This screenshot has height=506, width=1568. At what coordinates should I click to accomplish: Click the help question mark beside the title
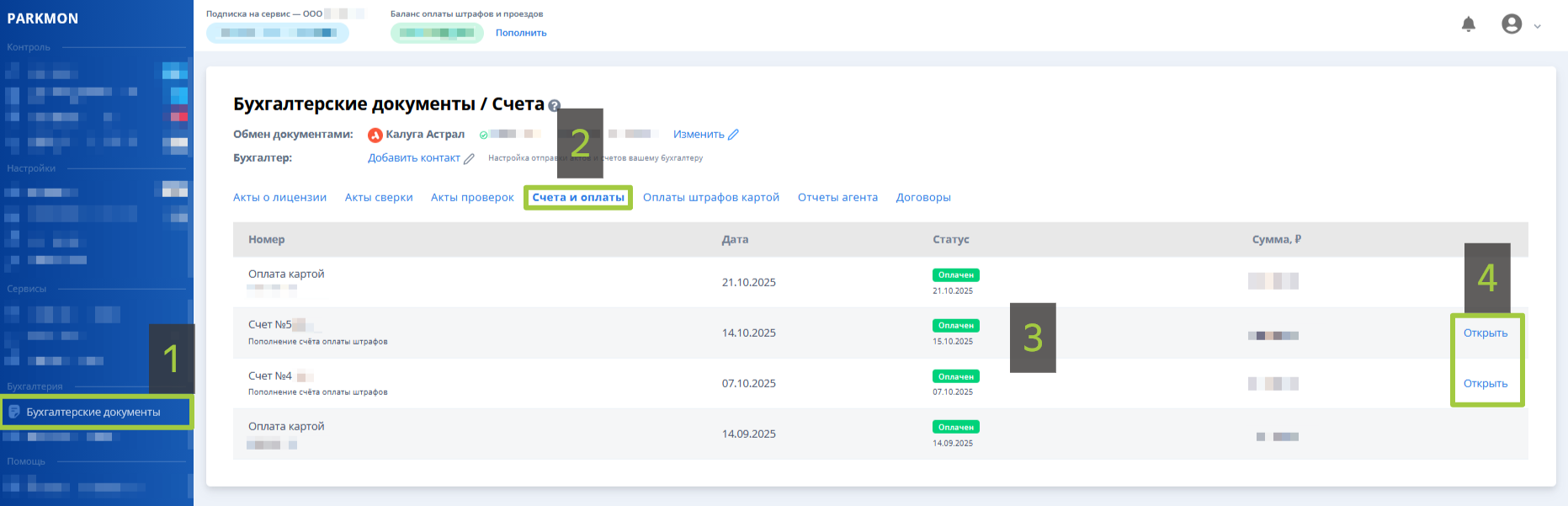[554, 106]
